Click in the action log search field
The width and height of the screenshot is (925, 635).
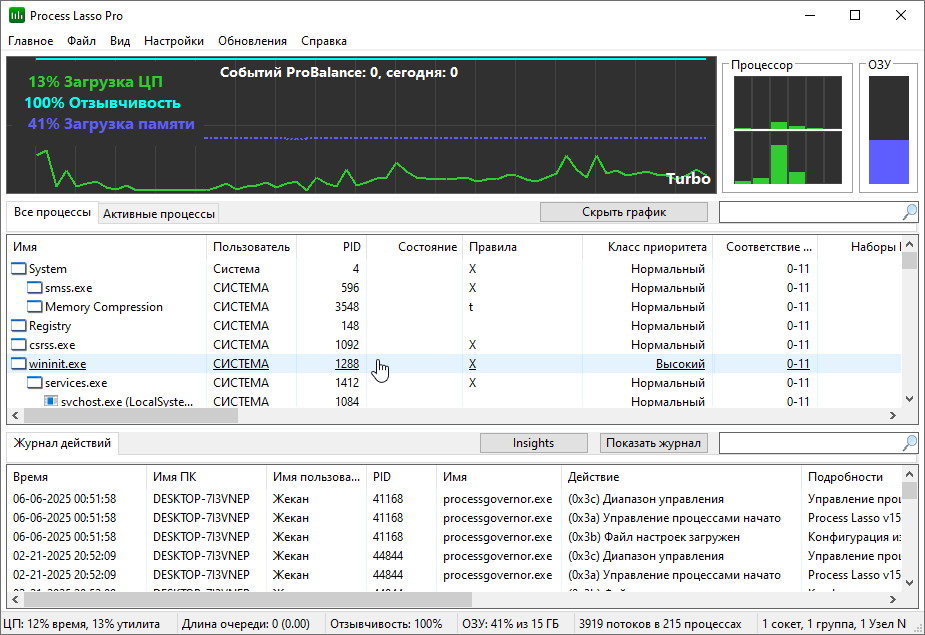coord(811,443)
